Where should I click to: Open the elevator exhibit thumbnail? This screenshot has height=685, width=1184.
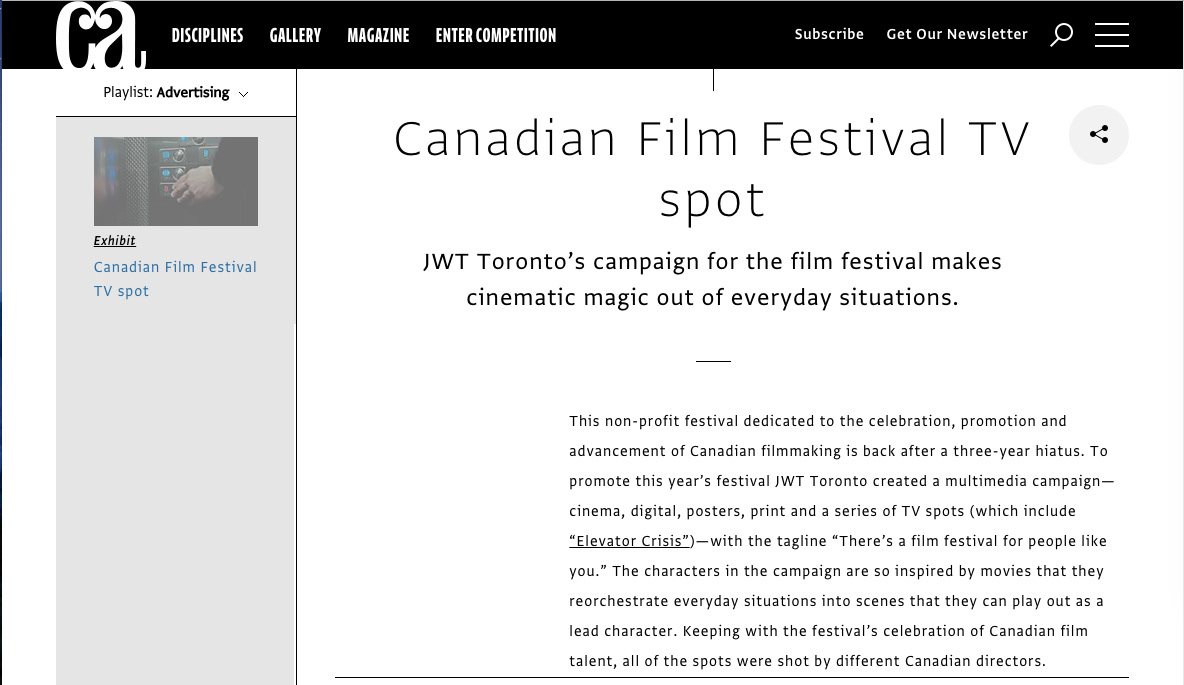point(176,181)
